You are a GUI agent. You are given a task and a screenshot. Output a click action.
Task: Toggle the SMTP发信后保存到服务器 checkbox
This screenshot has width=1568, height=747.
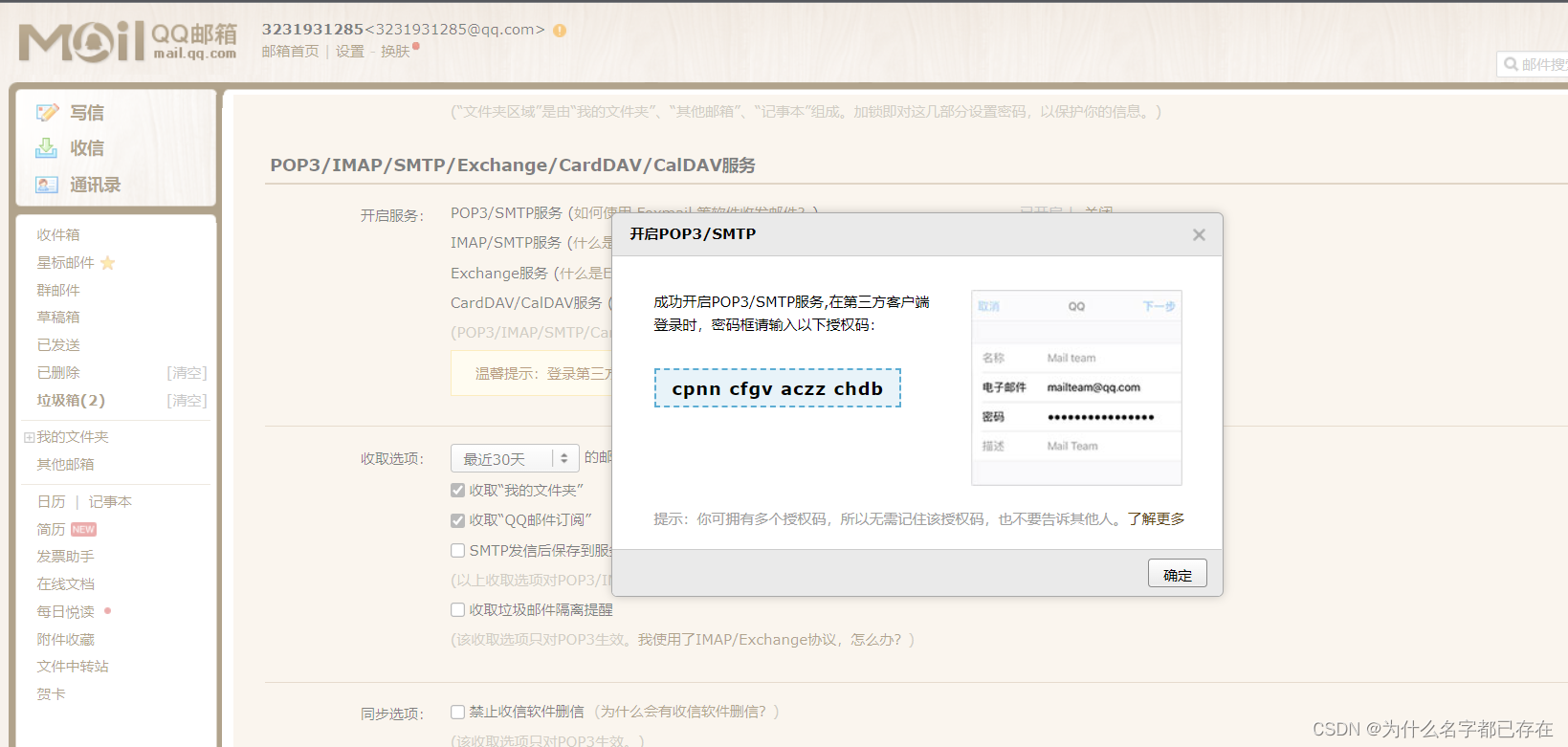[457, 551]
